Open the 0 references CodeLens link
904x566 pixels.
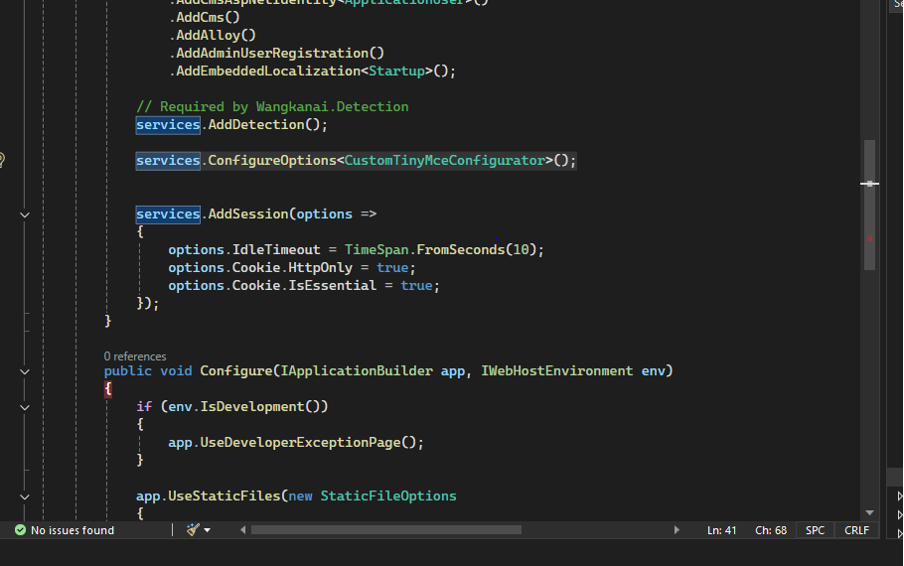135,356
